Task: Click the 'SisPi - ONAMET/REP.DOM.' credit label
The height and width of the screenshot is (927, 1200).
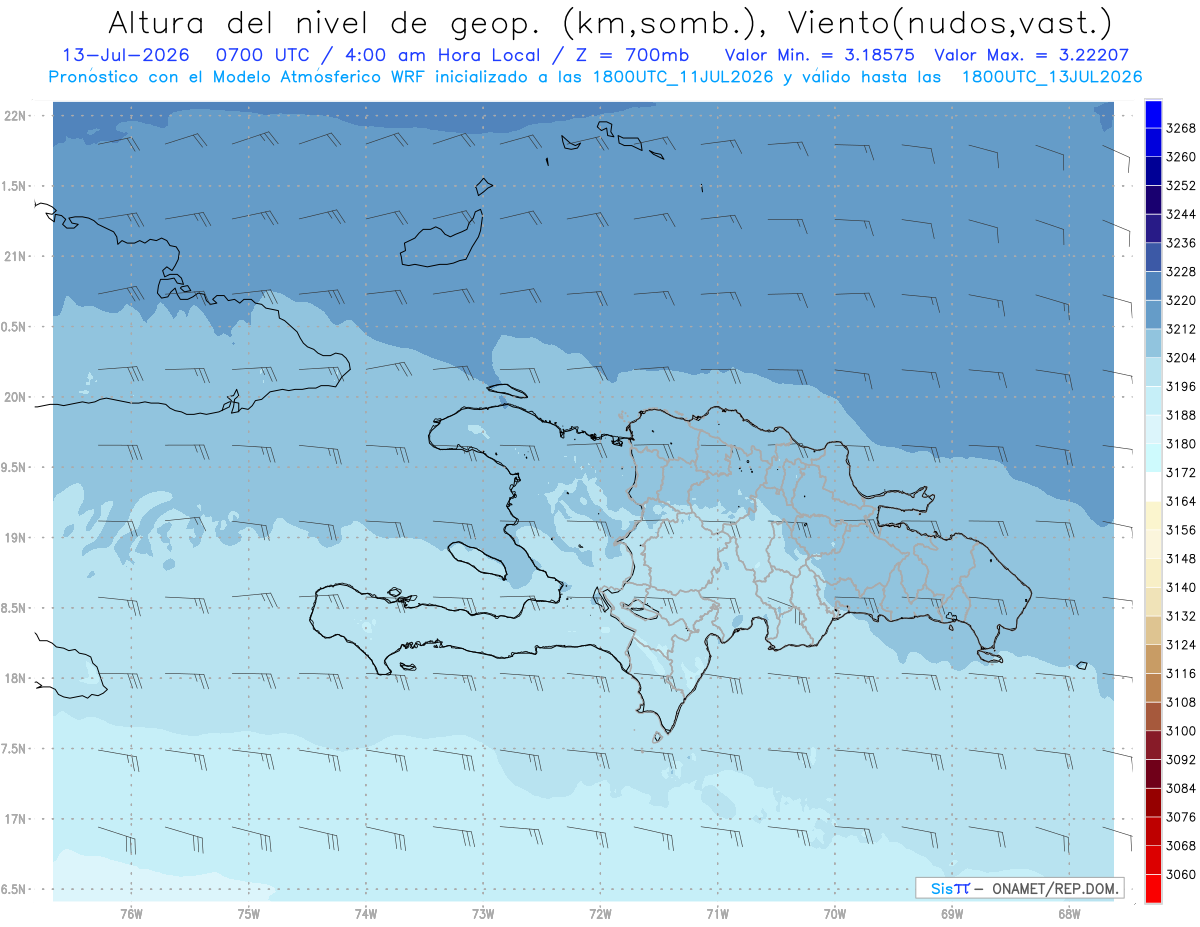Action: 1019,888
